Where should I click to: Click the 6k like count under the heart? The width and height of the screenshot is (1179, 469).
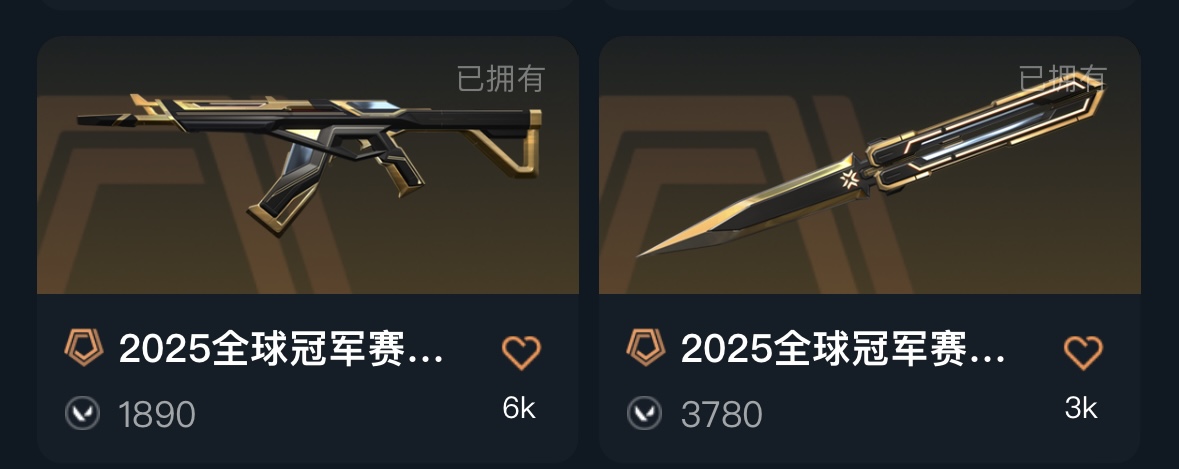pos(519,408)
